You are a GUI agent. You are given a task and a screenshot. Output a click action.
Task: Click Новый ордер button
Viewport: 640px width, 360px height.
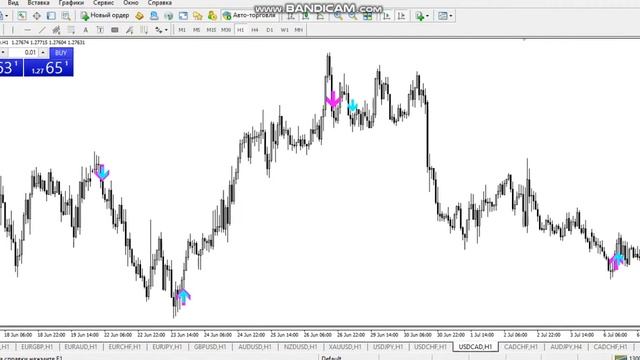pyautogui.click(x=105, y=16)
